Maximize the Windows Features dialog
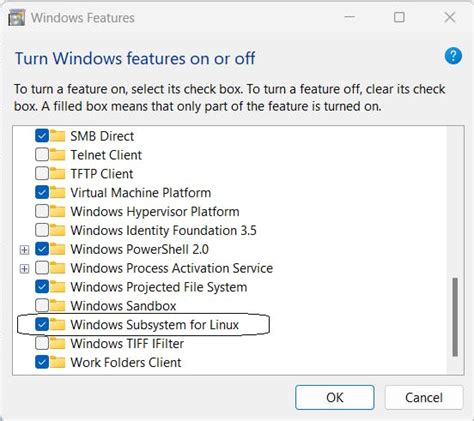Viewport: 474px width, 421px height. [x=399, y=17]
